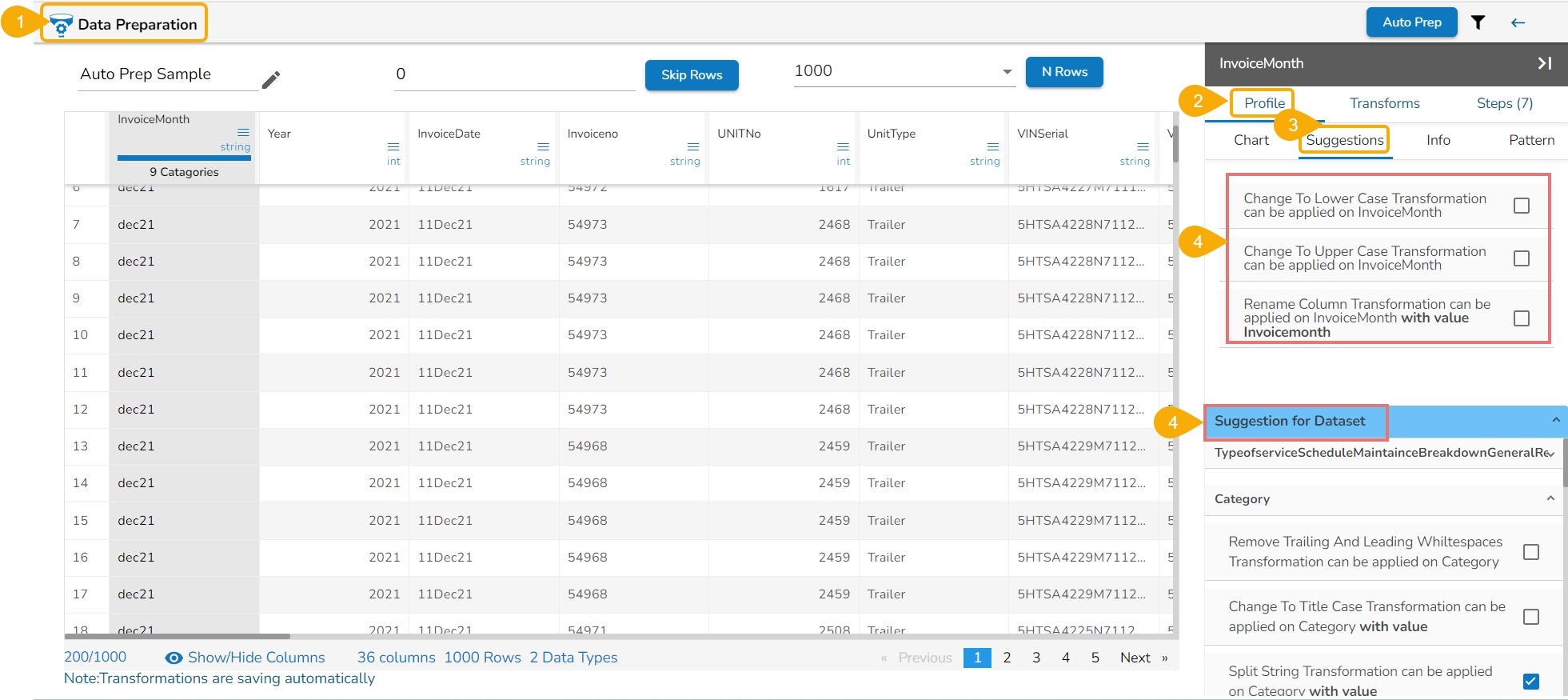
Task: Open the UnitType column menu icon
Action: 992,146
